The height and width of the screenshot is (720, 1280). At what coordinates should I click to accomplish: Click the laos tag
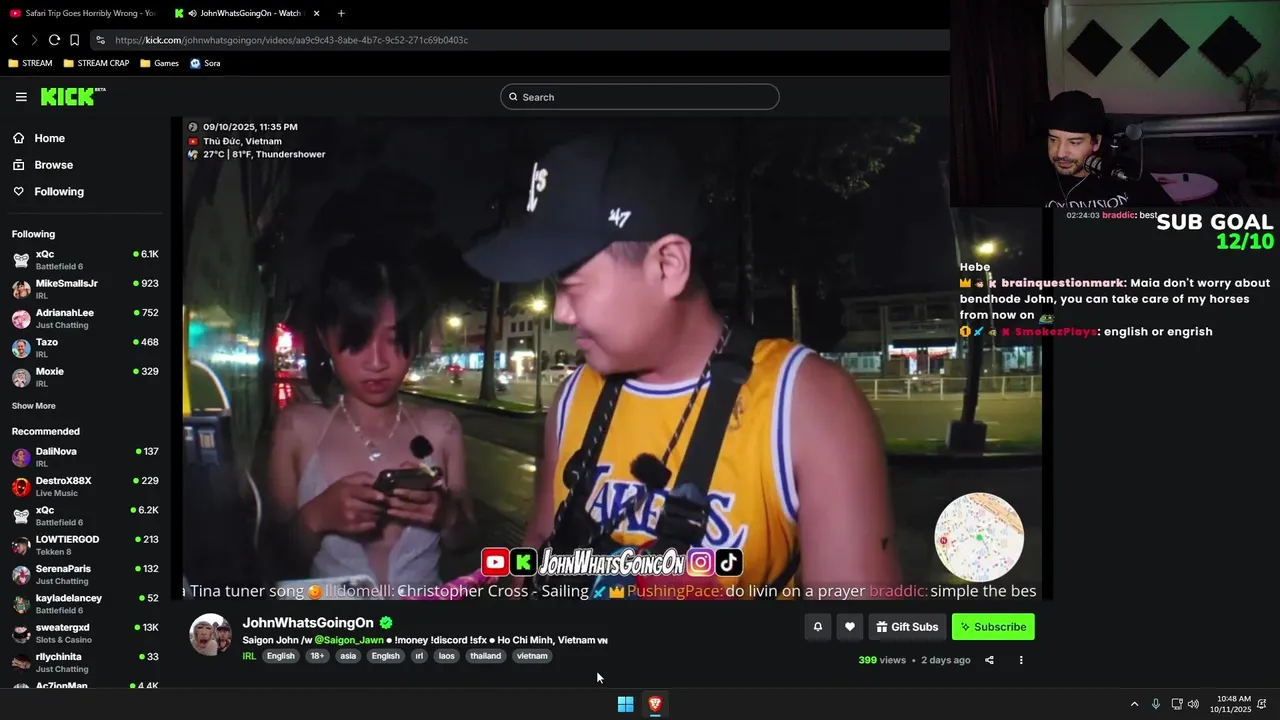click(446, 656)
